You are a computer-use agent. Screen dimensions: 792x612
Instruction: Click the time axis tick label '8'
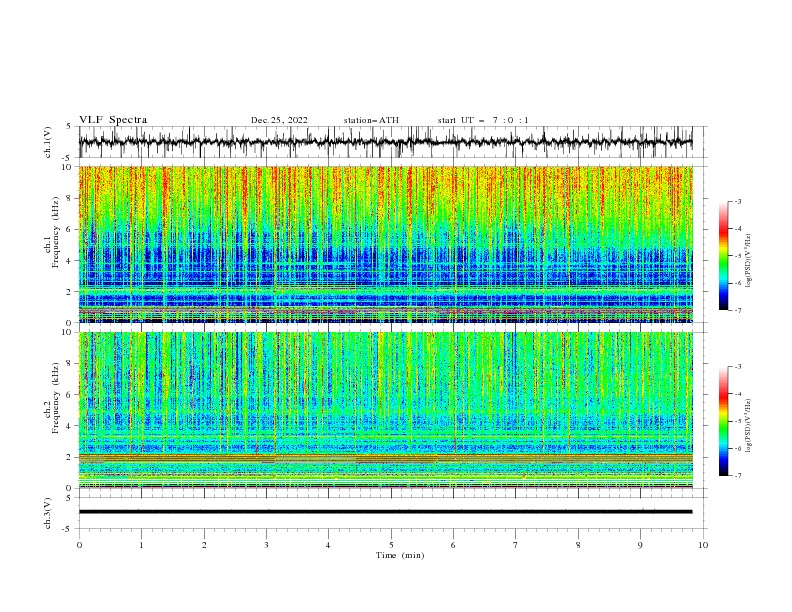click(578, 545)
